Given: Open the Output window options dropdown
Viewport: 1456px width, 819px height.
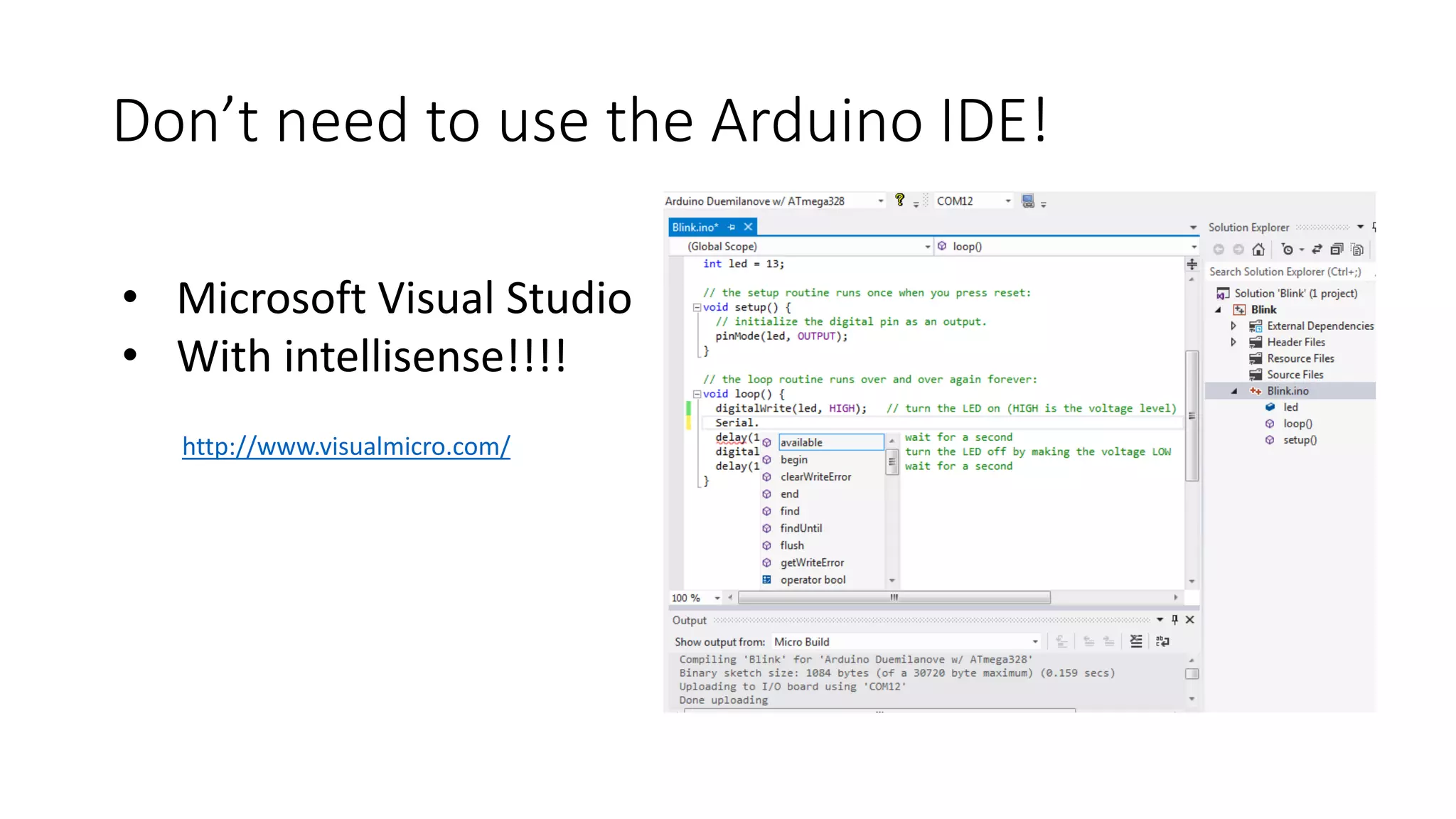Looking at the screenshot, I should click(x=1160, y=620).
